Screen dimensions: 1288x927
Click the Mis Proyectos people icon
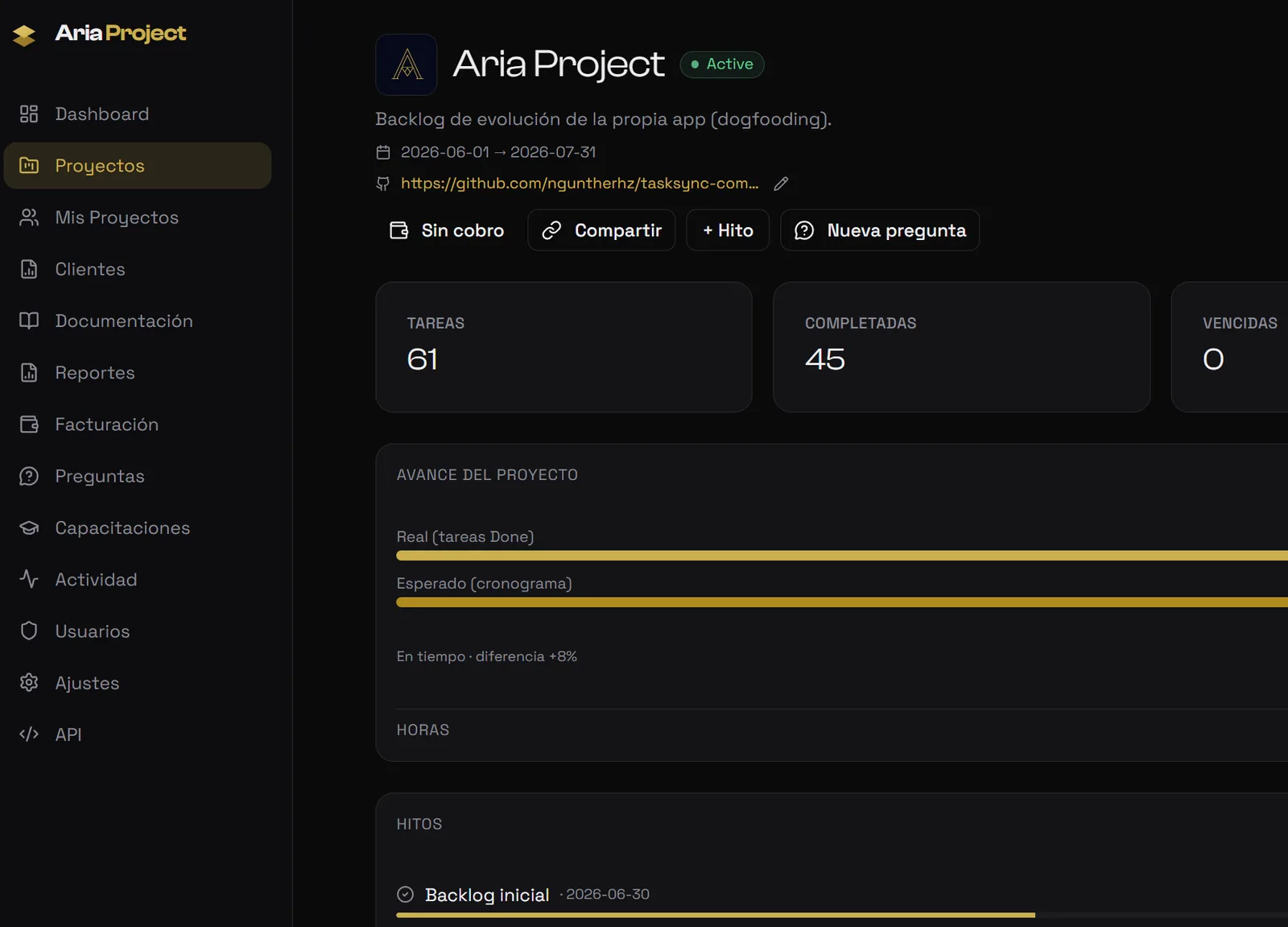click(29, 217)
